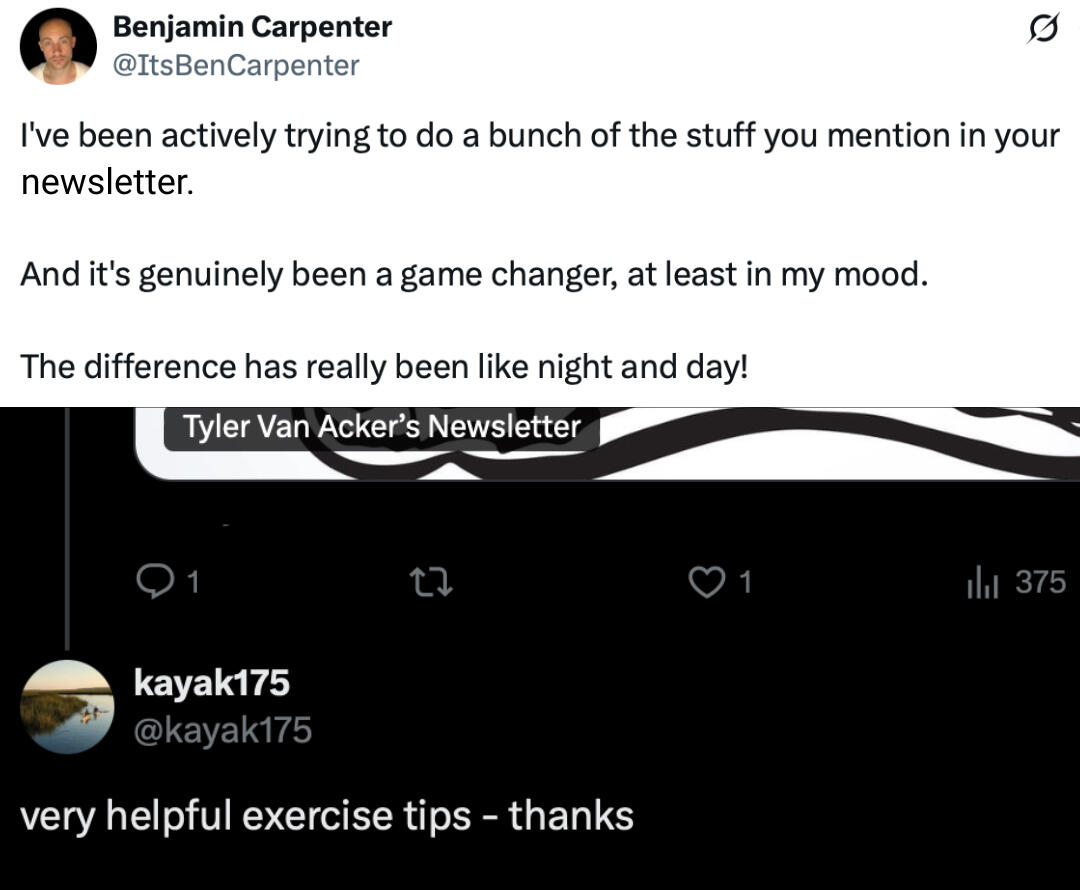Like the newsletter post with heart icon
Screen dimensions: 1080x890
pos(706,582)
